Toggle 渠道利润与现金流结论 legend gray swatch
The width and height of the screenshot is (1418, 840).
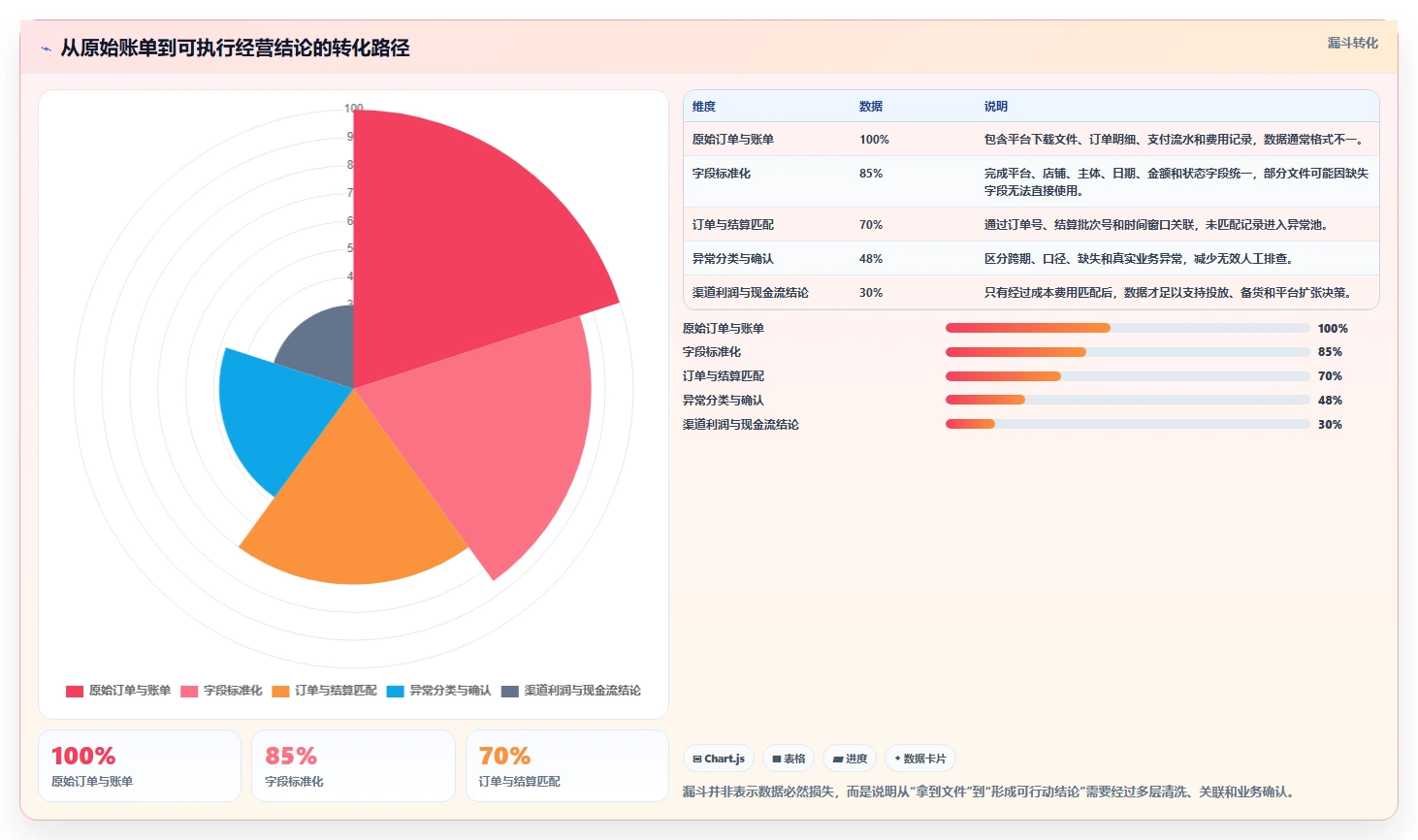pos(510,691)
